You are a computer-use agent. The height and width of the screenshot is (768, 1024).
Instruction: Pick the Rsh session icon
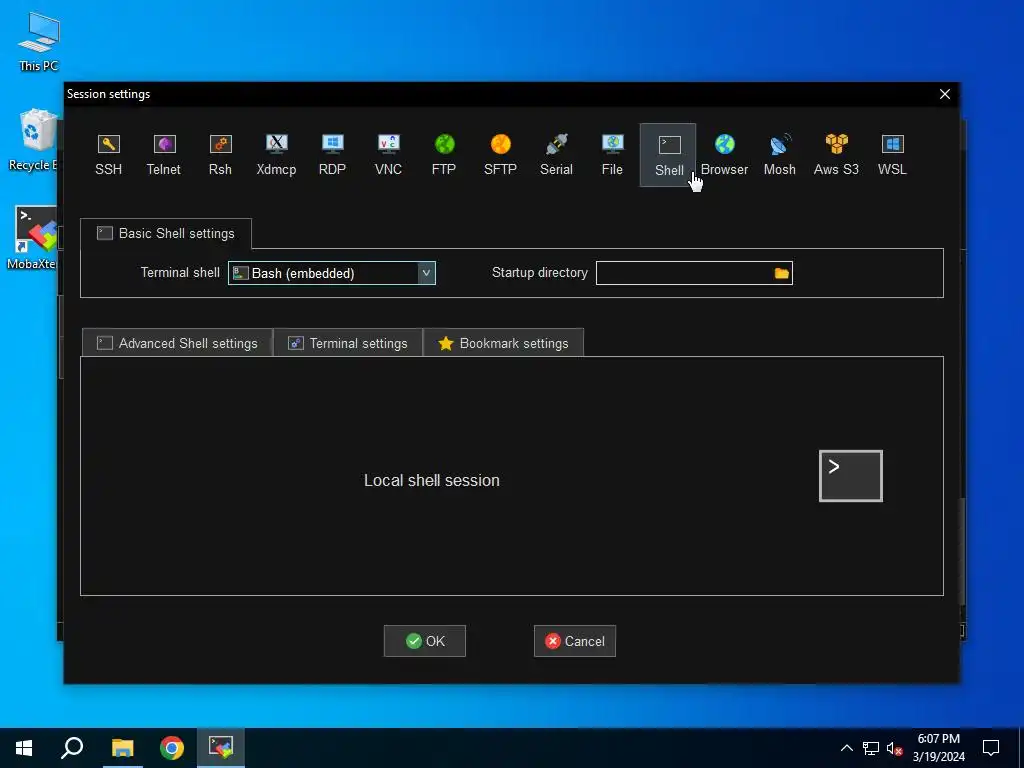tap(220, 155)
